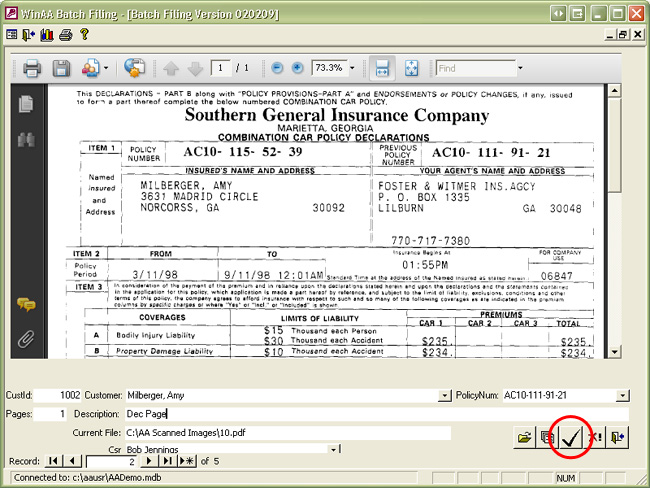Open the Find options dropdown arrow
This screenshot has height=488, width=650.
tap(520, 68)
